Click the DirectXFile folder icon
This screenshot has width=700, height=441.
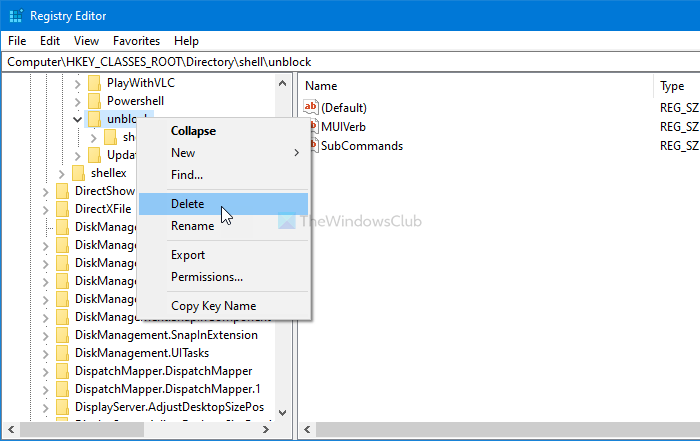pos(62,209)
